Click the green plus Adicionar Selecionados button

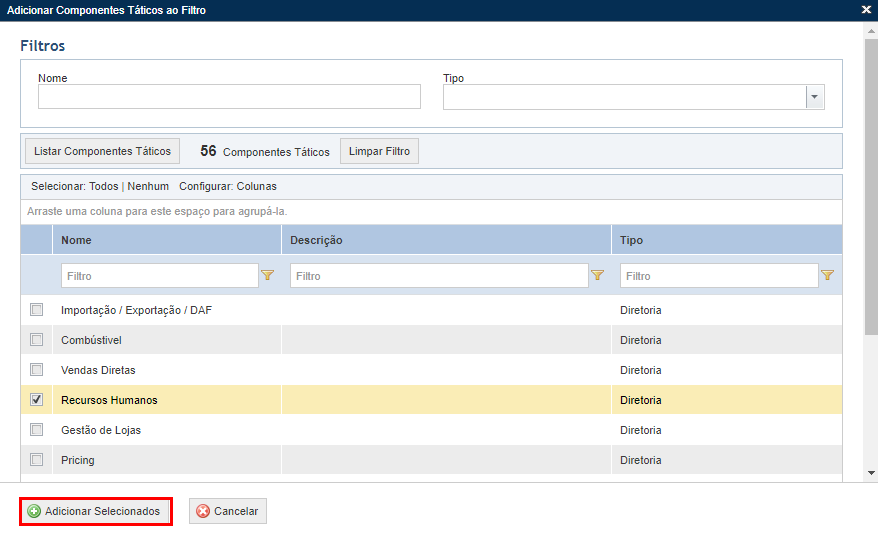(x=96, y=511)
